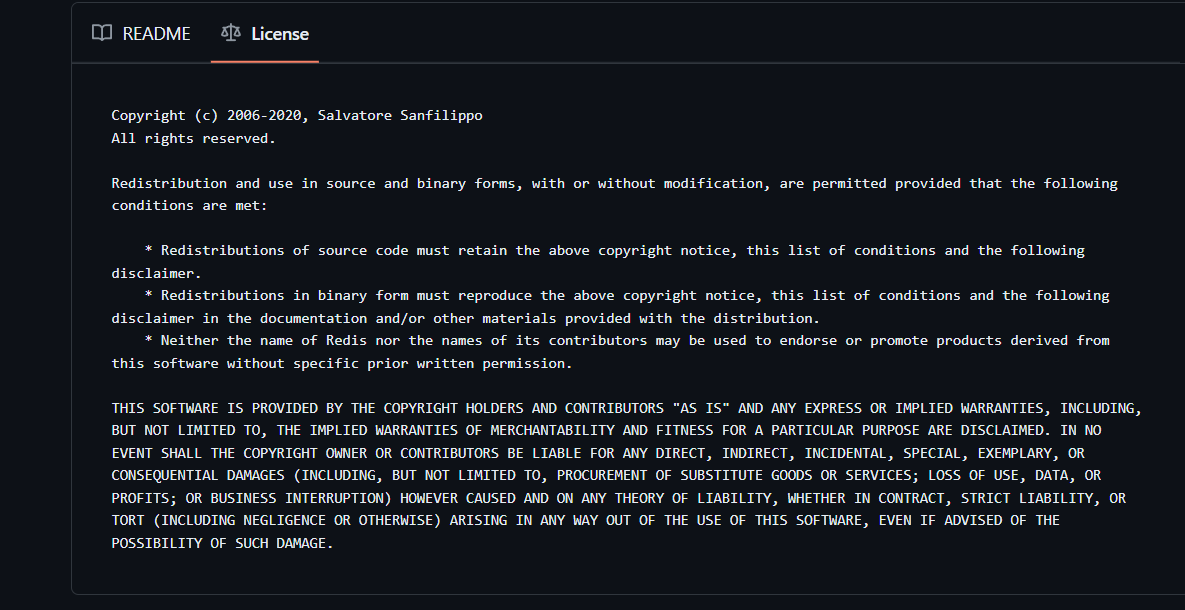Switch to the README tab
Viewport: 1185px width, 610px height.
156,33
